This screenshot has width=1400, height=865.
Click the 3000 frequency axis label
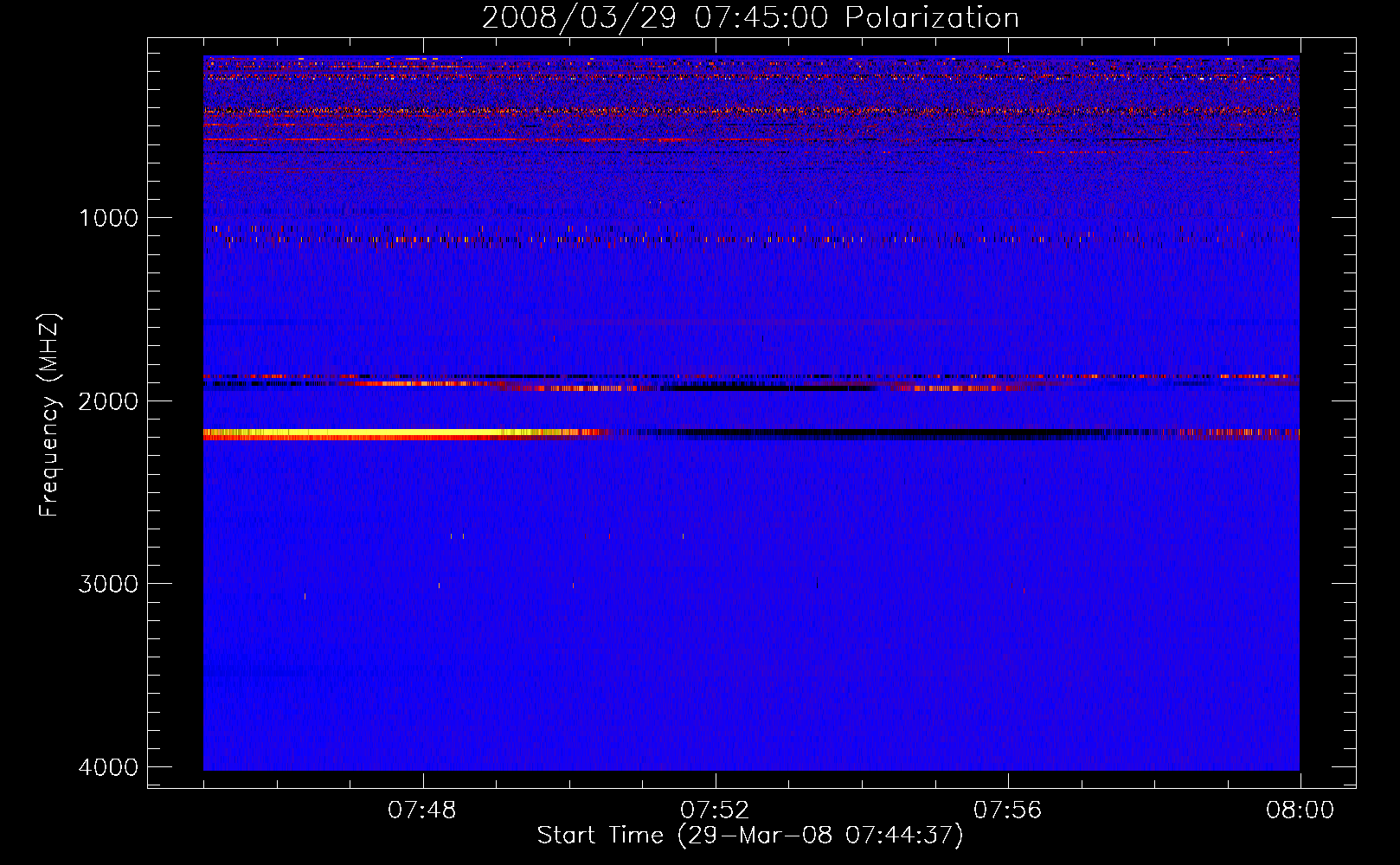109,584
